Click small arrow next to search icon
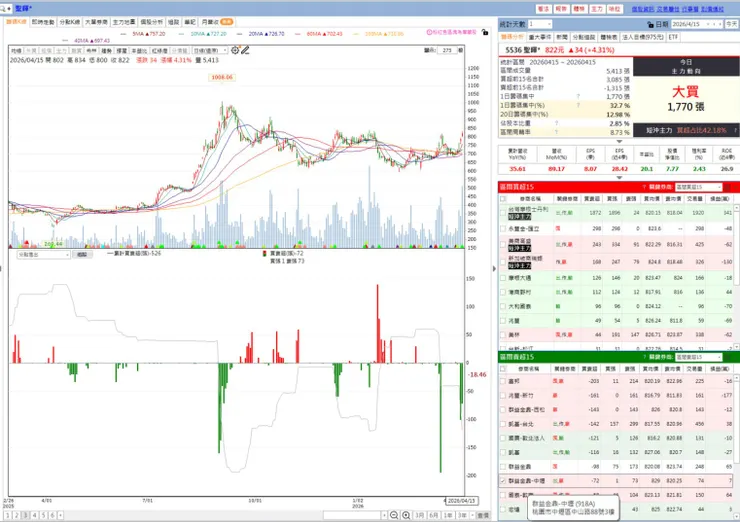The image size is (740, 522). [9, 8]
